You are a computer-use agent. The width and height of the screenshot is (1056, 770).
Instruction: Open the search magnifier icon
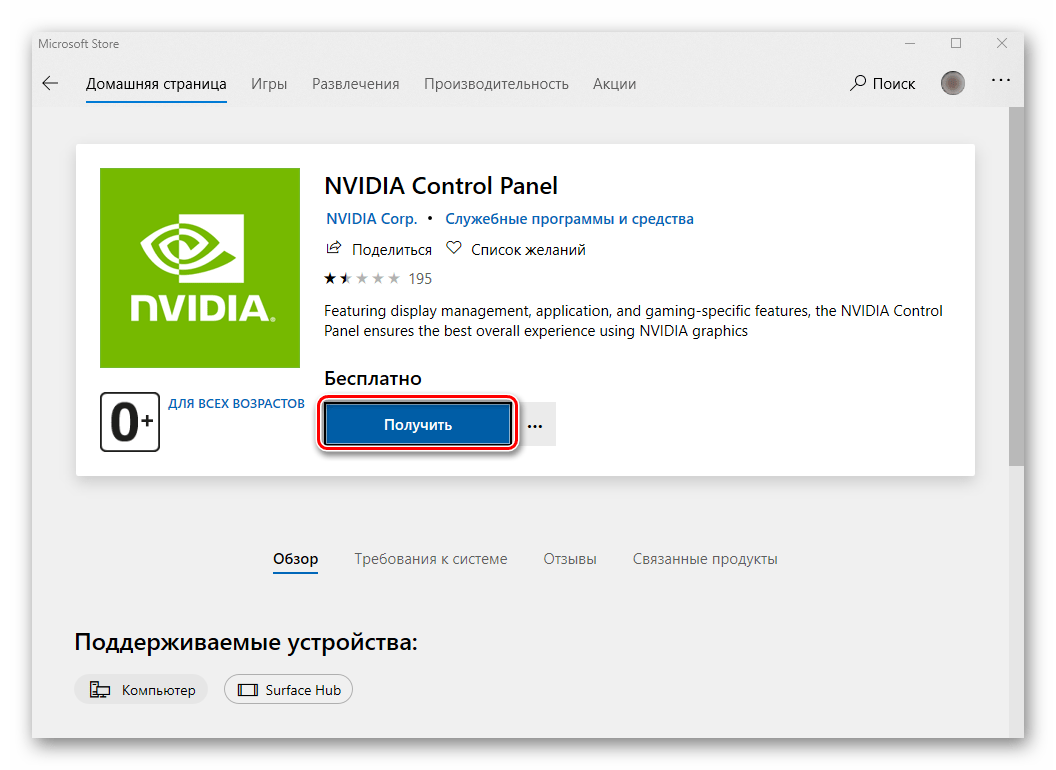click(858, 83)
